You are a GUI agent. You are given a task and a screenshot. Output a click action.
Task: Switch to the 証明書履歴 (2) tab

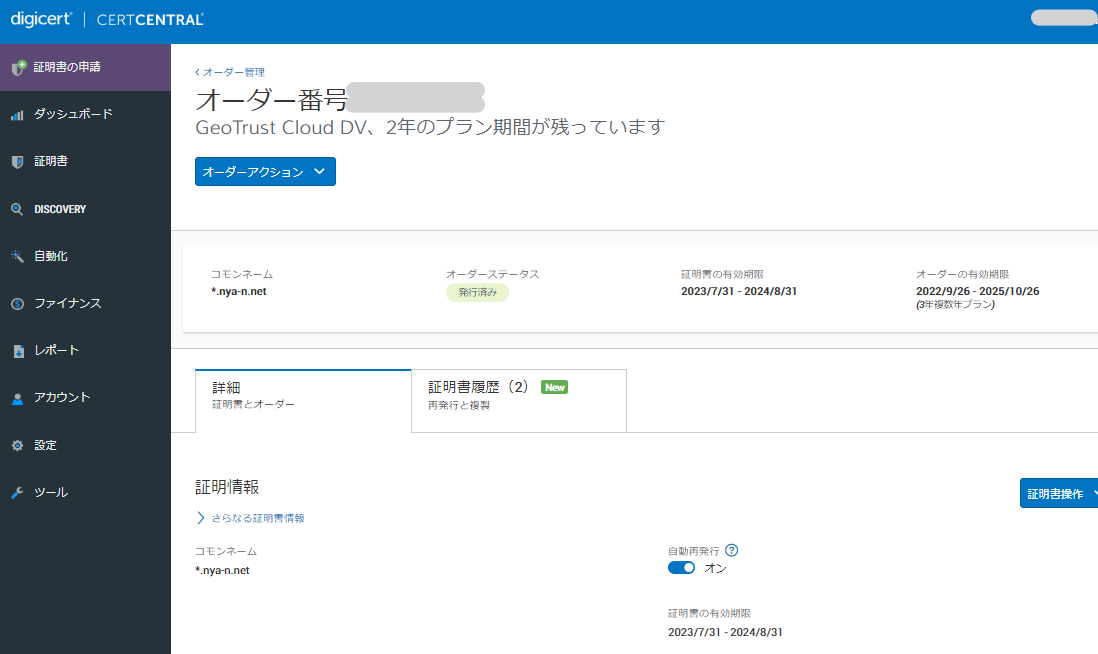[x=519, y=401]
